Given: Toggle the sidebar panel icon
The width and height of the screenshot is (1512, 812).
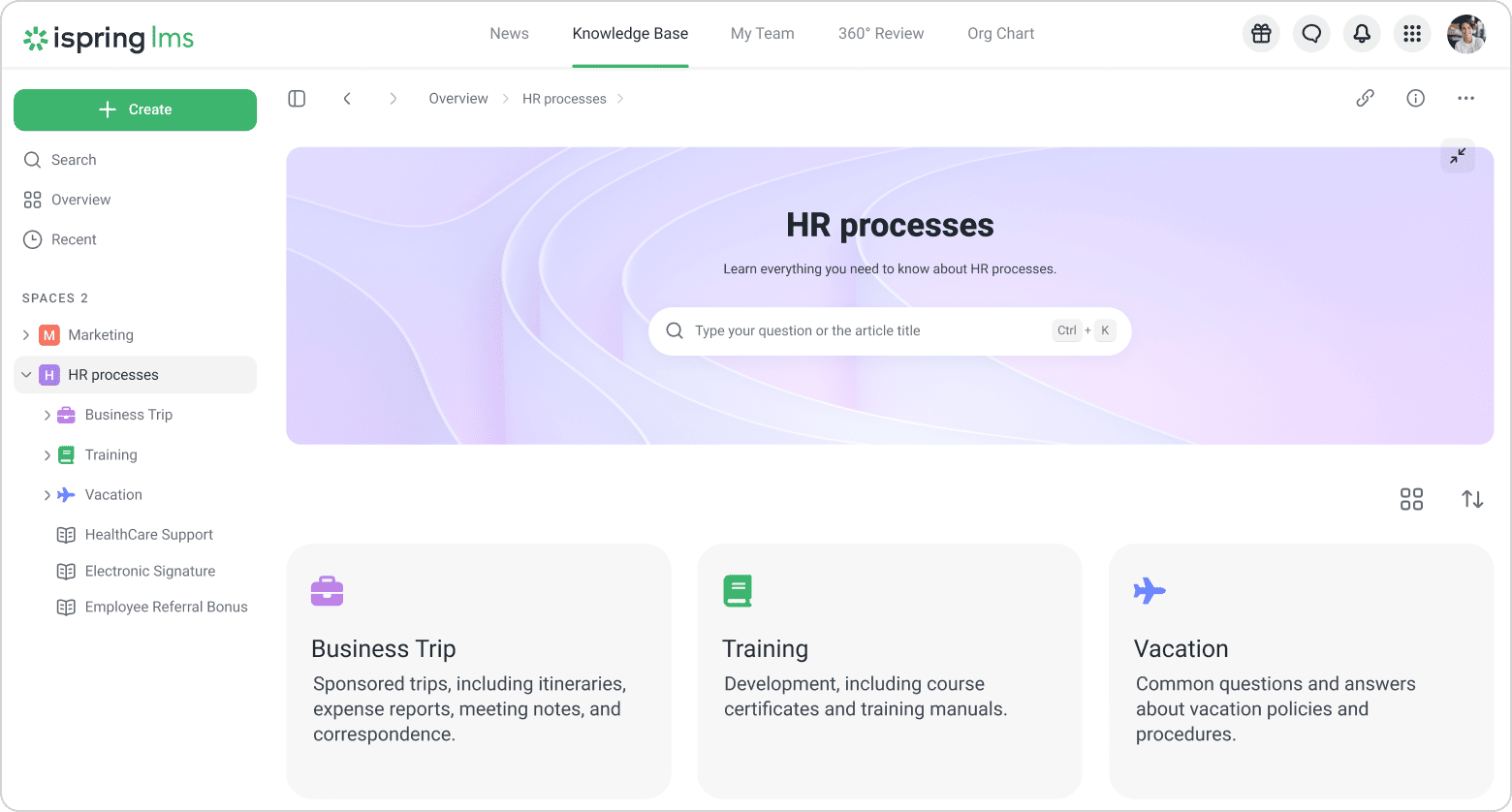Looking at the screenshot, I should click(297, 99).
